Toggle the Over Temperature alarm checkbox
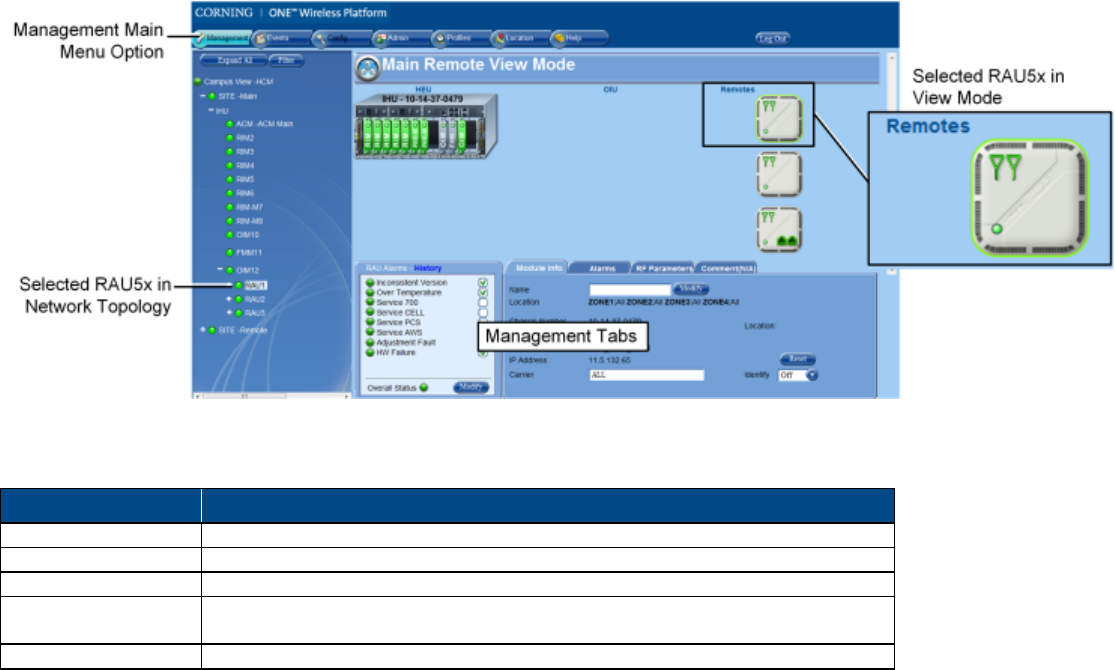This screenshot has height=670, width=1115. [483, 292]
